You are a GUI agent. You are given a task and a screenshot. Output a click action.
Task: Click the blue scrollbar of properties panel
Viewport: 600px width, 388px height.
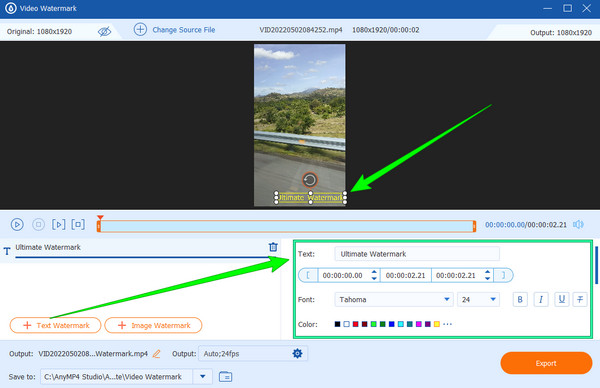(x=596, y=265)
